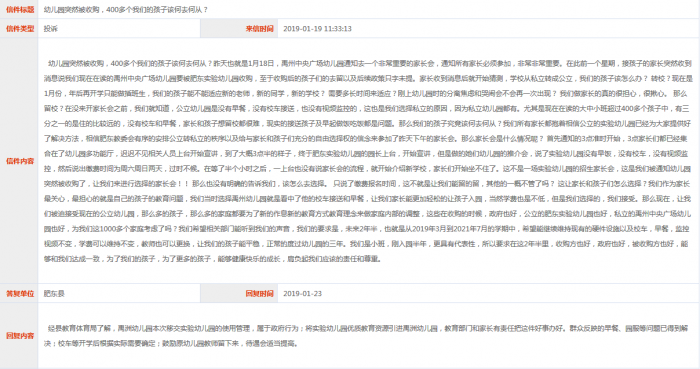This screenshot has height=369, width=700.
Task: Click the 回复时间 label
Action: coord(259,294)
